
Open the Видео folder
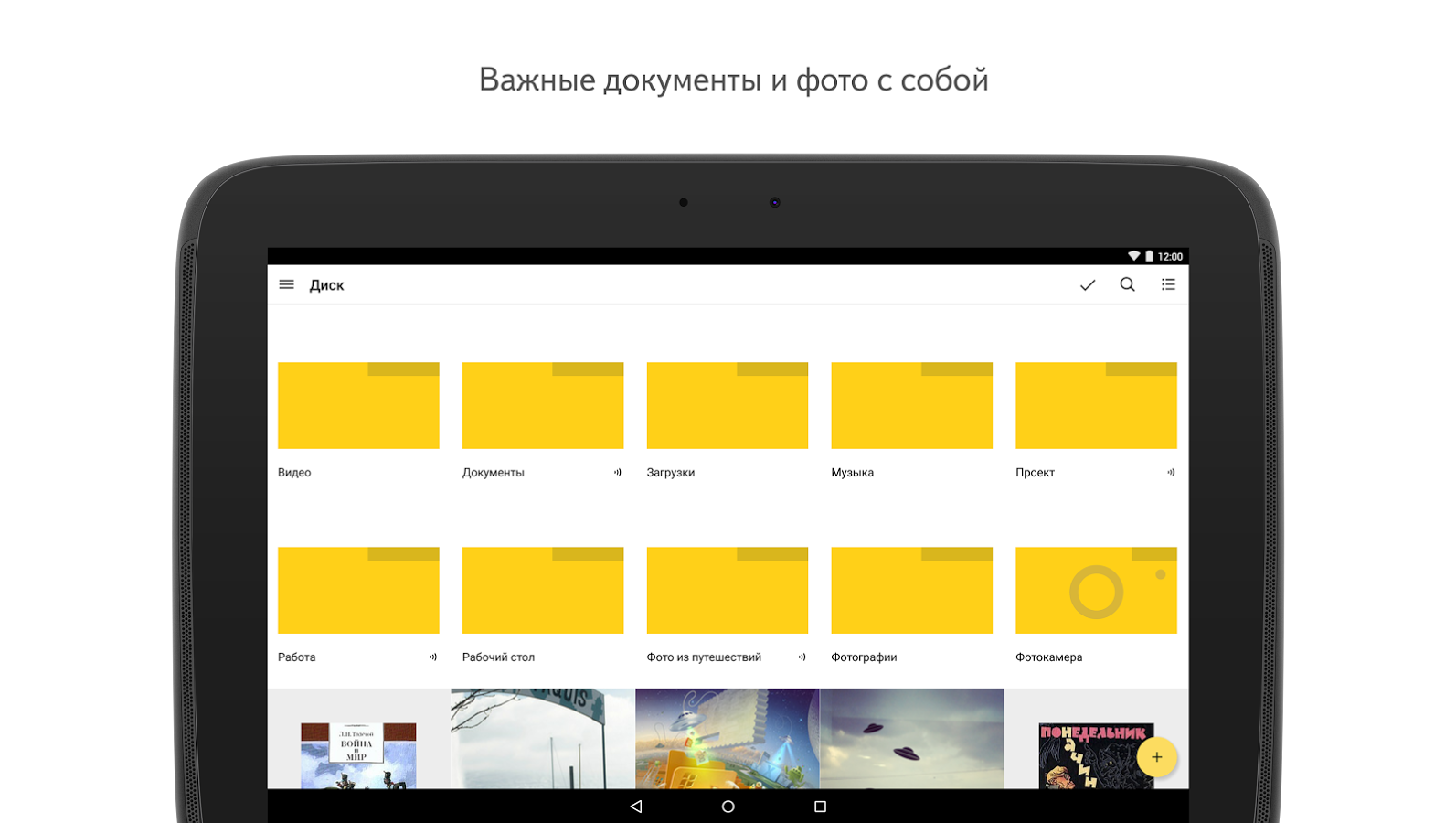pyautogui.click(x=358, y=405)
